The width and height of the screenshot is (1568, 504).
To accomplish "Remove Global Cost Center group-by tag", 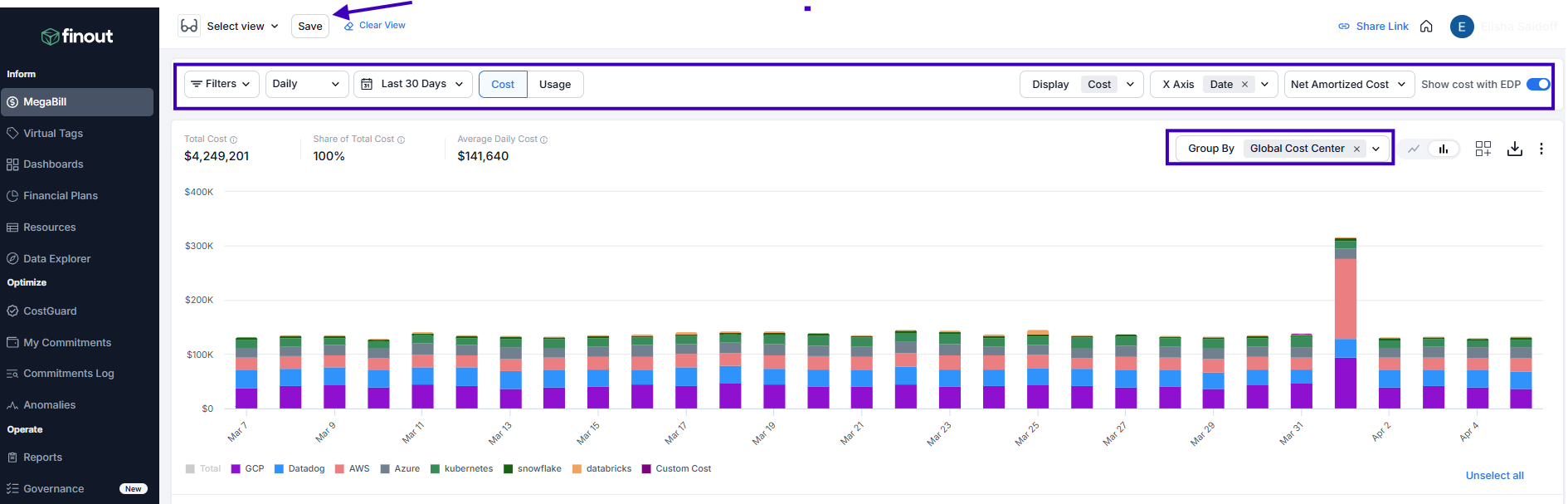I will [1357, 149].
